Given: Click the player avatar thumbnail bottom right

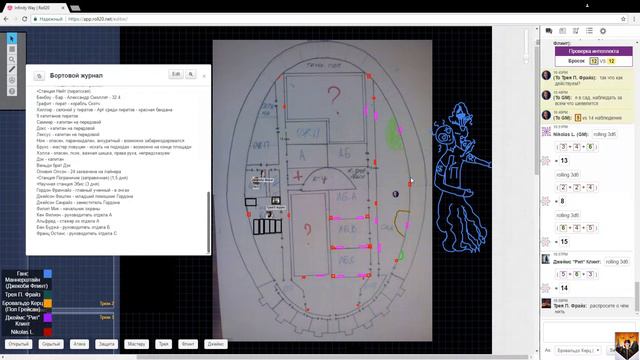Looking at the screenshot, I should click(x=627, y=345).
